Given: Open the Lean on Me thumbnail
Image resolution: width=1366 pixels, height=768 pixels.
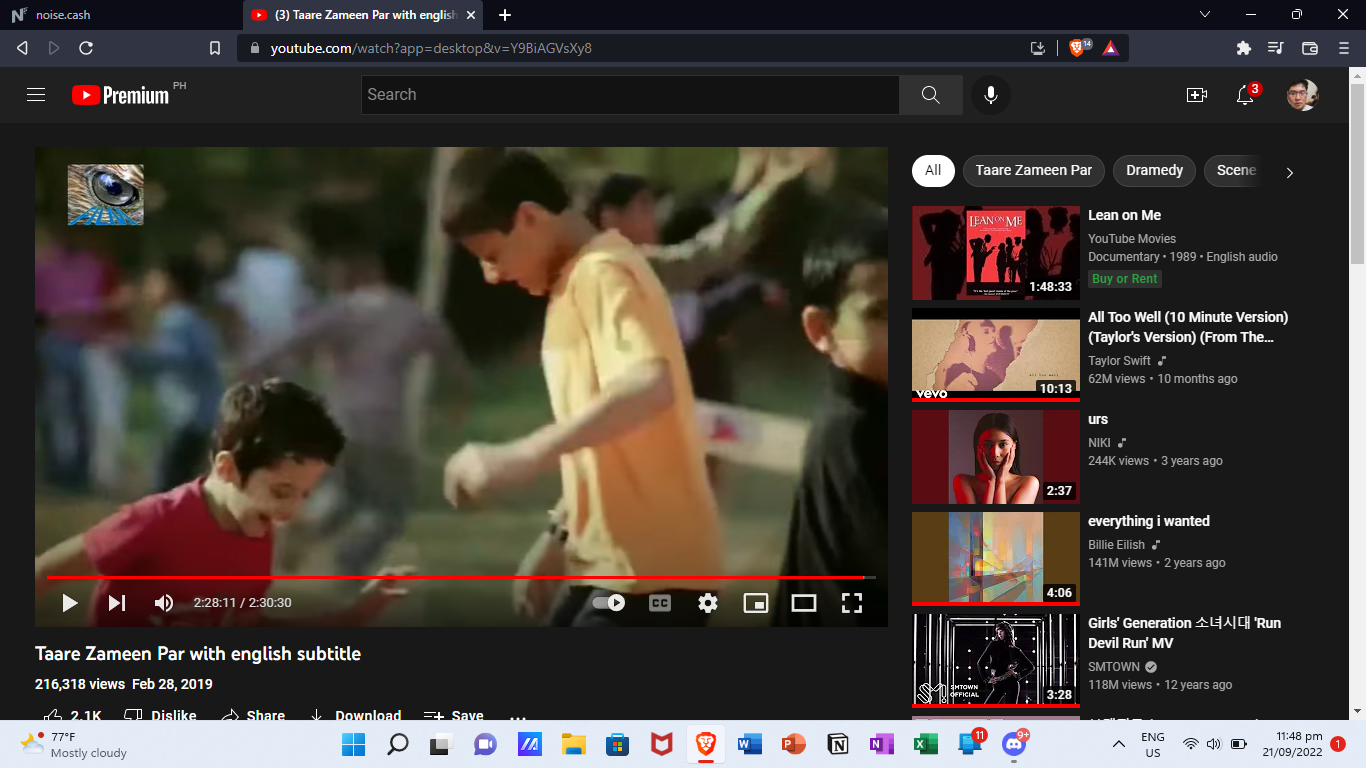Looking at the screenshot, I should click(996, 253).
